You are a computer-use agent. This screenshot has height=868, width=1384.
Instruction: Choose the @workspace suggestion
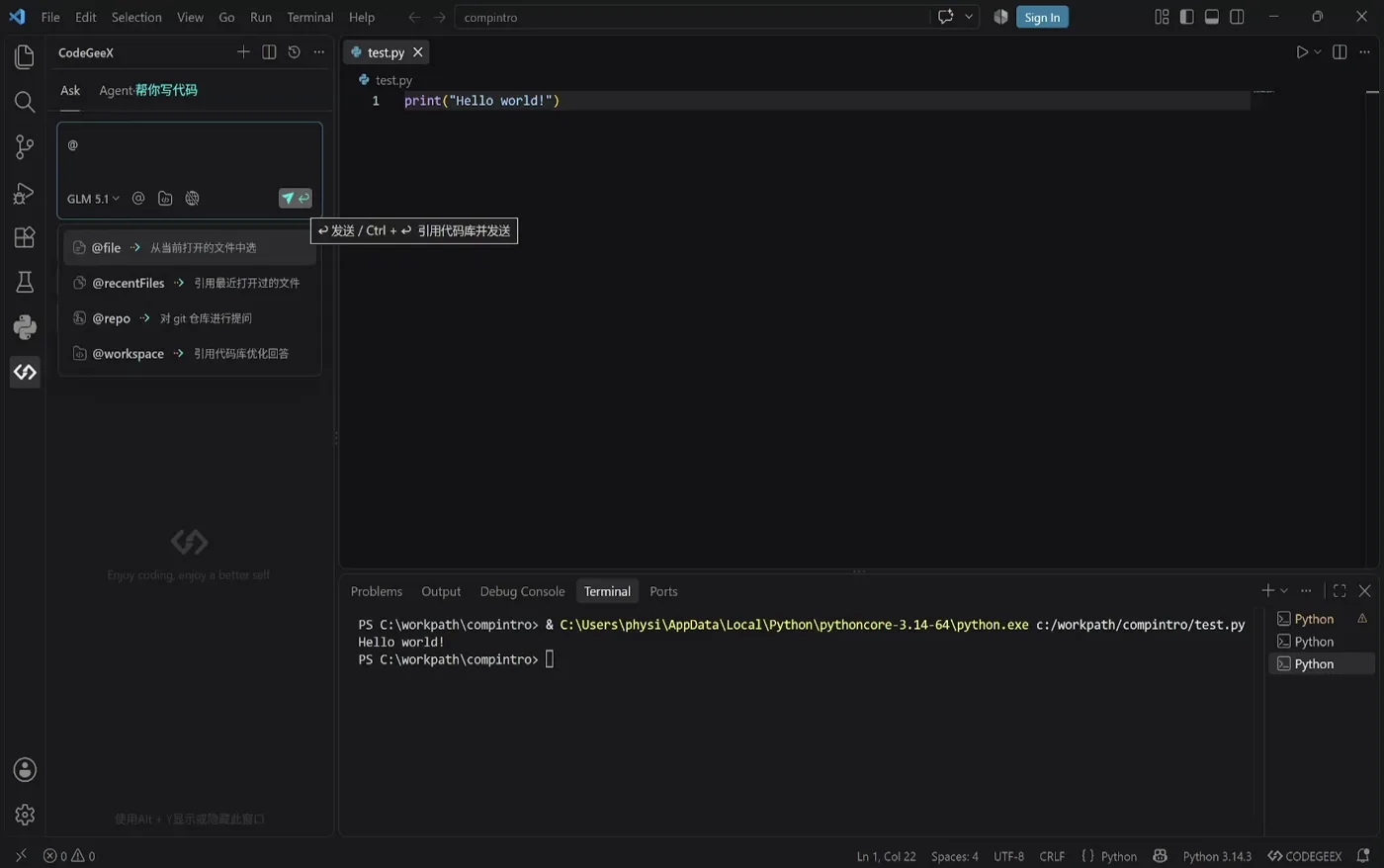click(190, 353)
